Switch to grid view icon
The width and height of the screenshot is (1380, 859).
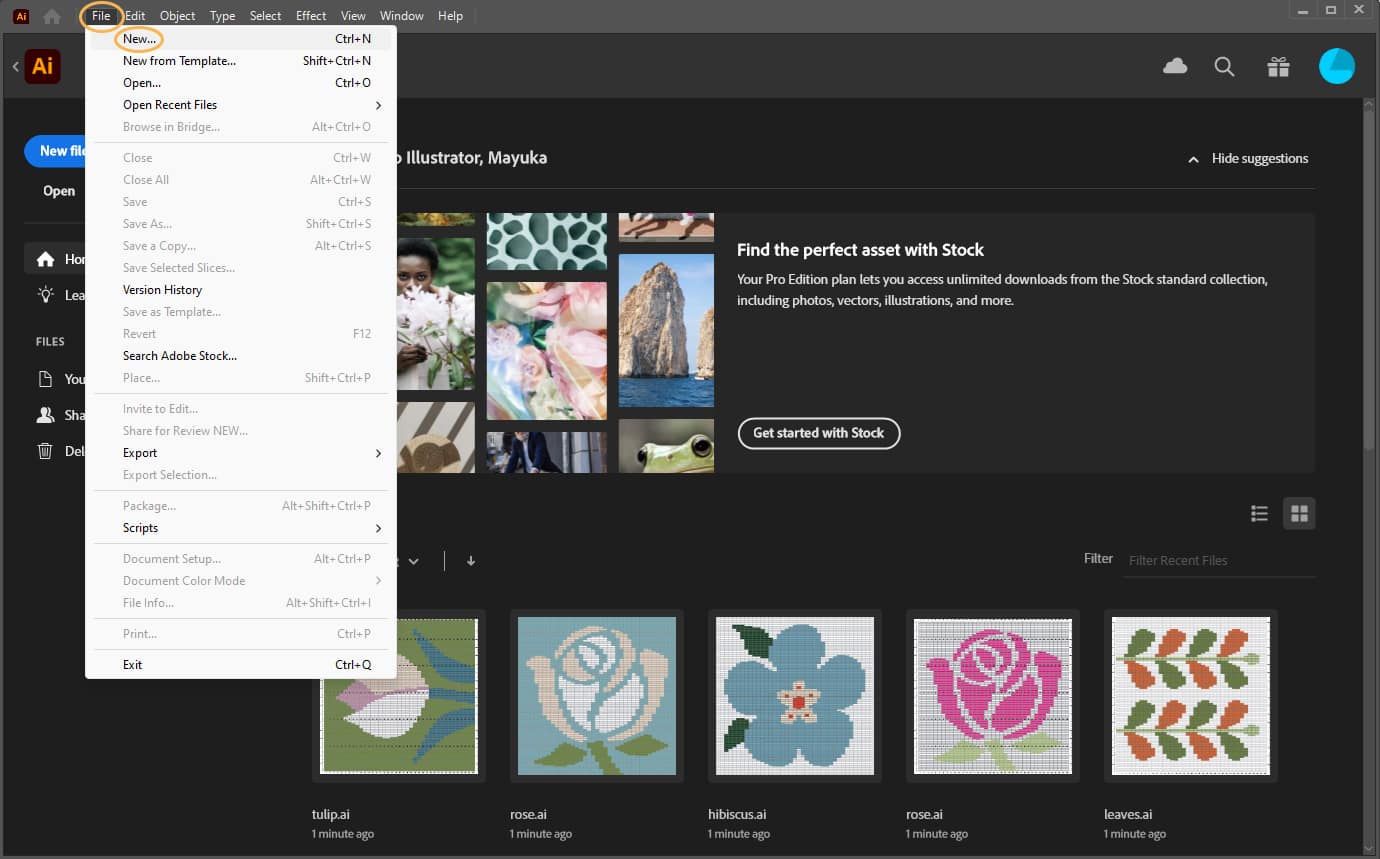[1299, 513]
